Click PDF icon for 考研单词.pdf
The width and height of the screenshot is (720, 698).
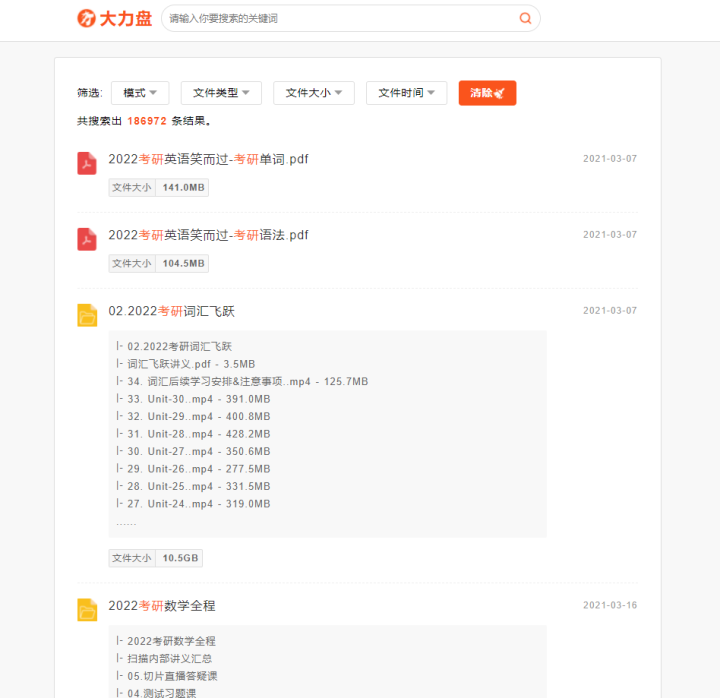tap(87, 163)
